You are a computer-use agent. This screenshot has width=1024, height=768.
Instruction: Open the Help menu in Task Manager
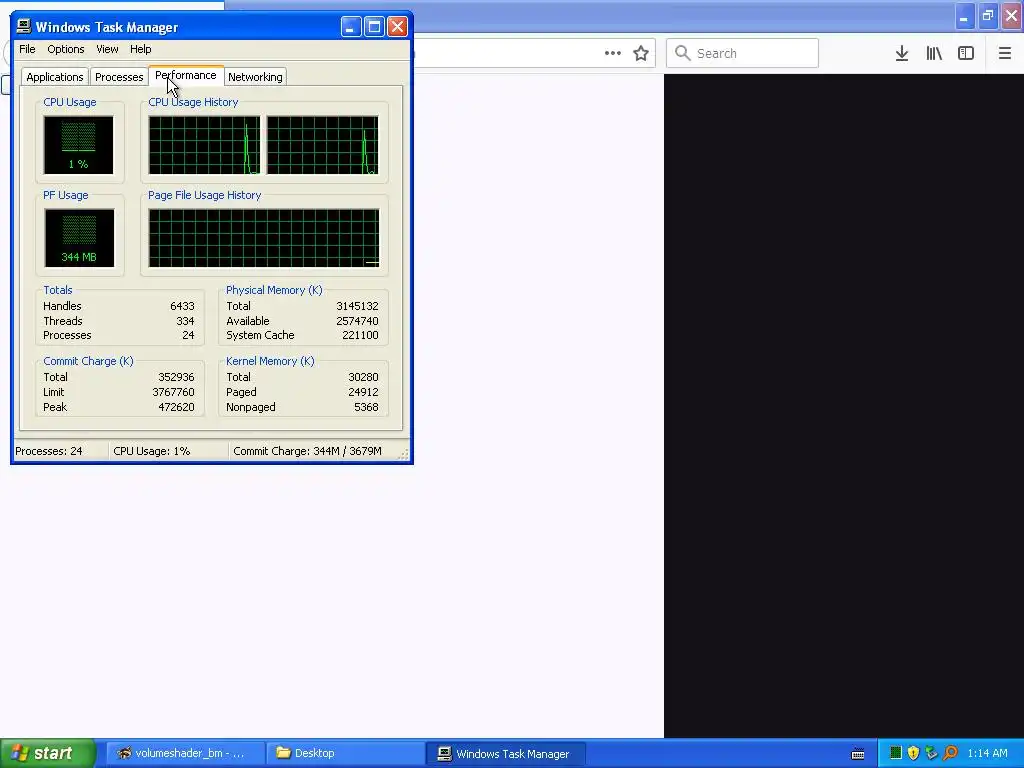(140, 49)
